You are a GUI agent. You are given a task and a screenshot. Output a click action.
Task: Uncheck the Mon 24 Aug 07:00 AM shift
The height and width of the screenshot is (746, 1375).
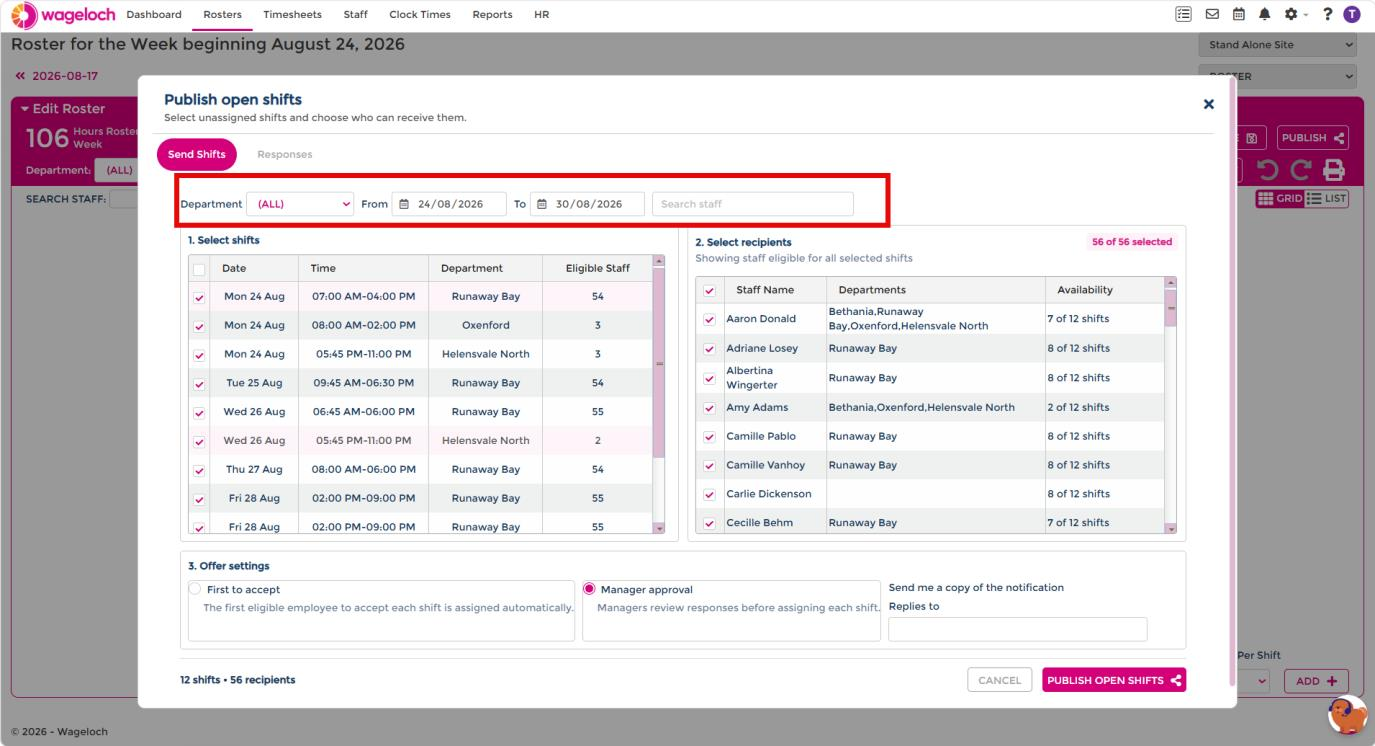(x=199, y=297)
